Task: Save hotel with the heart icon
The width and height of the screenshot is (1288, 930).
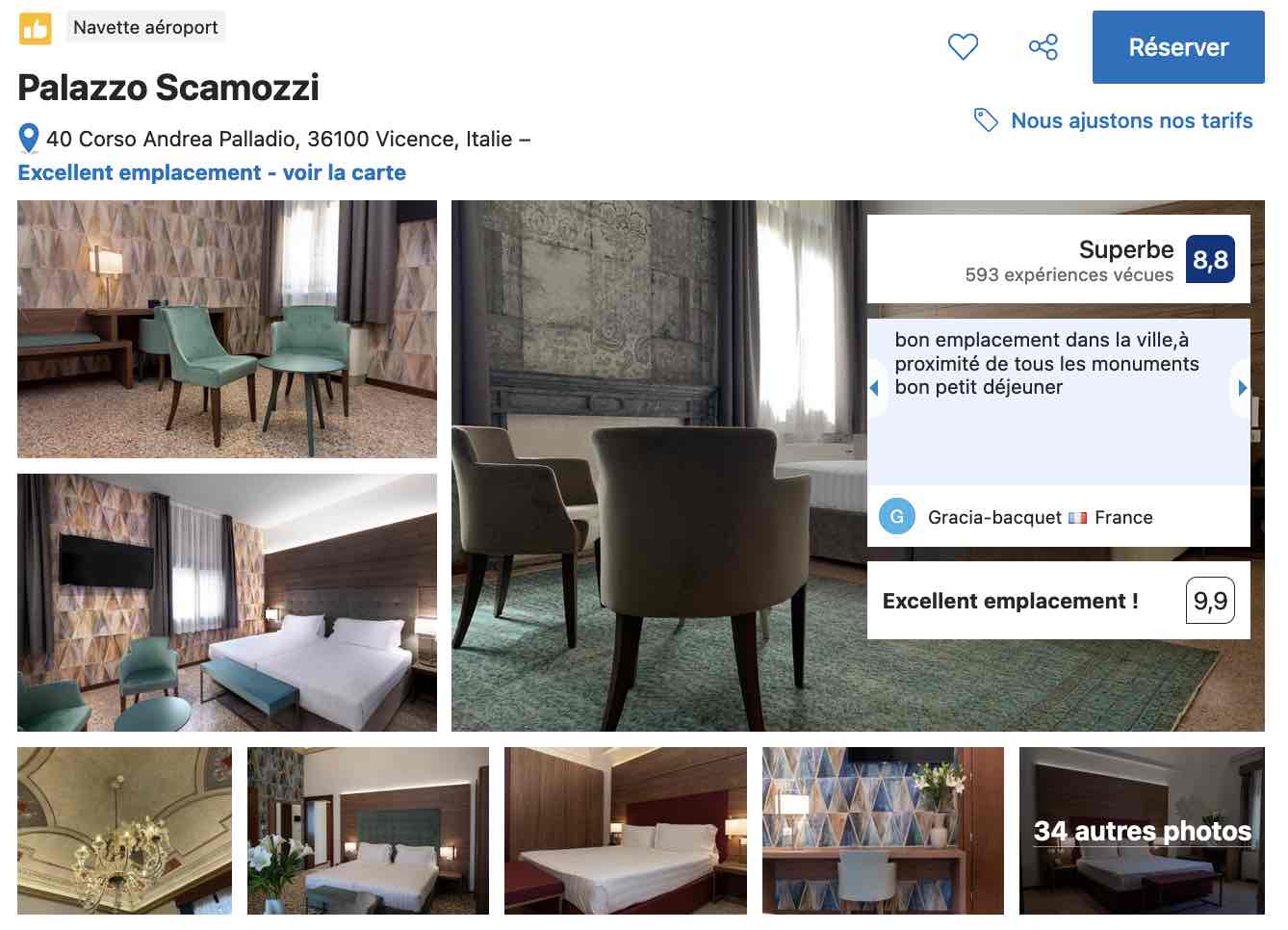Action: pos(963,46)
